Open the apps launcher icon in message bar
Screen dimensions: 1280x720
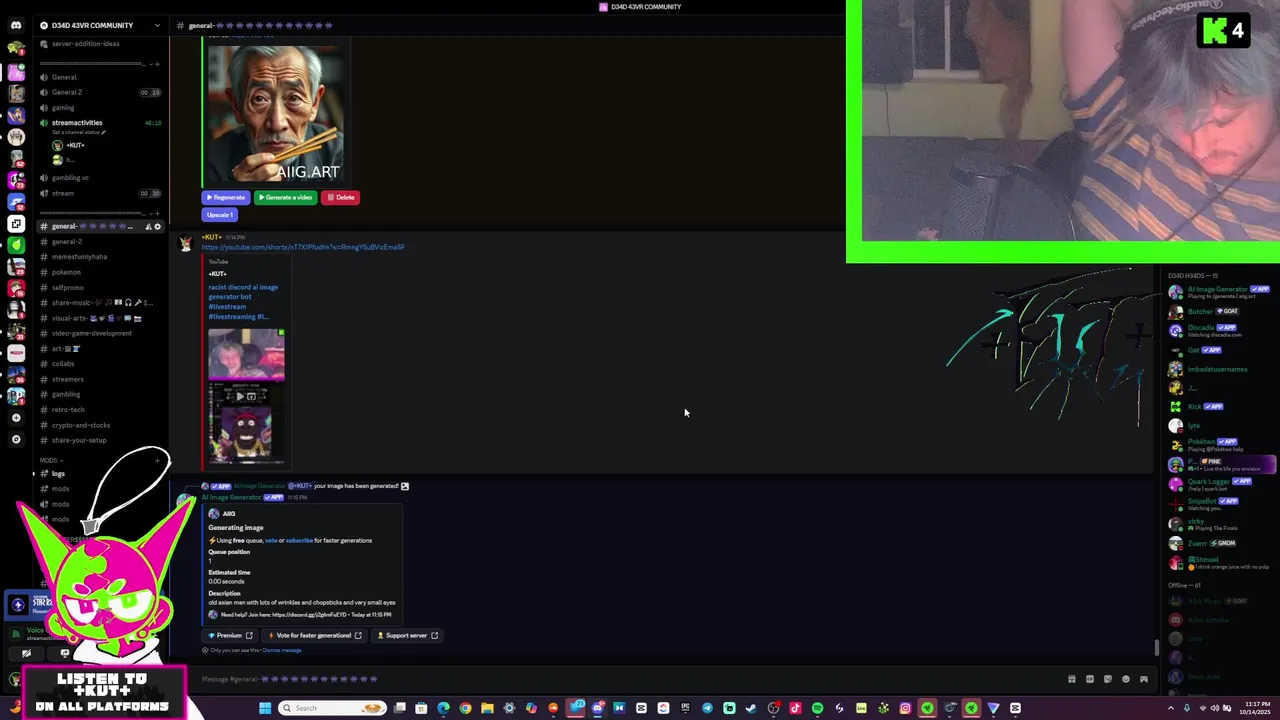(1144, 679)
